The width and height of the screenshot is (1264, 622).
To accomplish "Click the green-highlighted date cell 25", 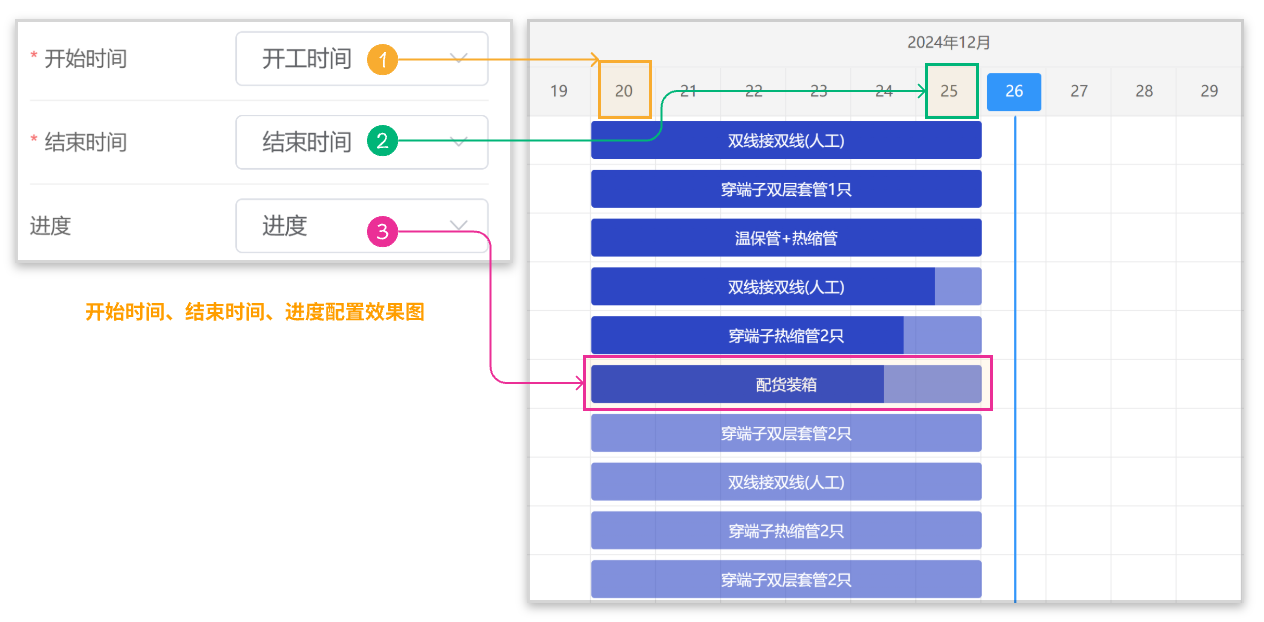I will click(x=950, y=90).
